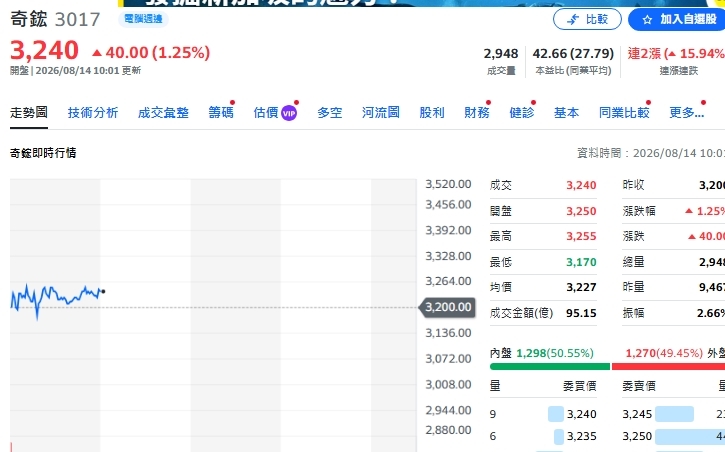725x452 pixels.
Task: Click bid price 3,235 in order book
Action: point(581,436)
